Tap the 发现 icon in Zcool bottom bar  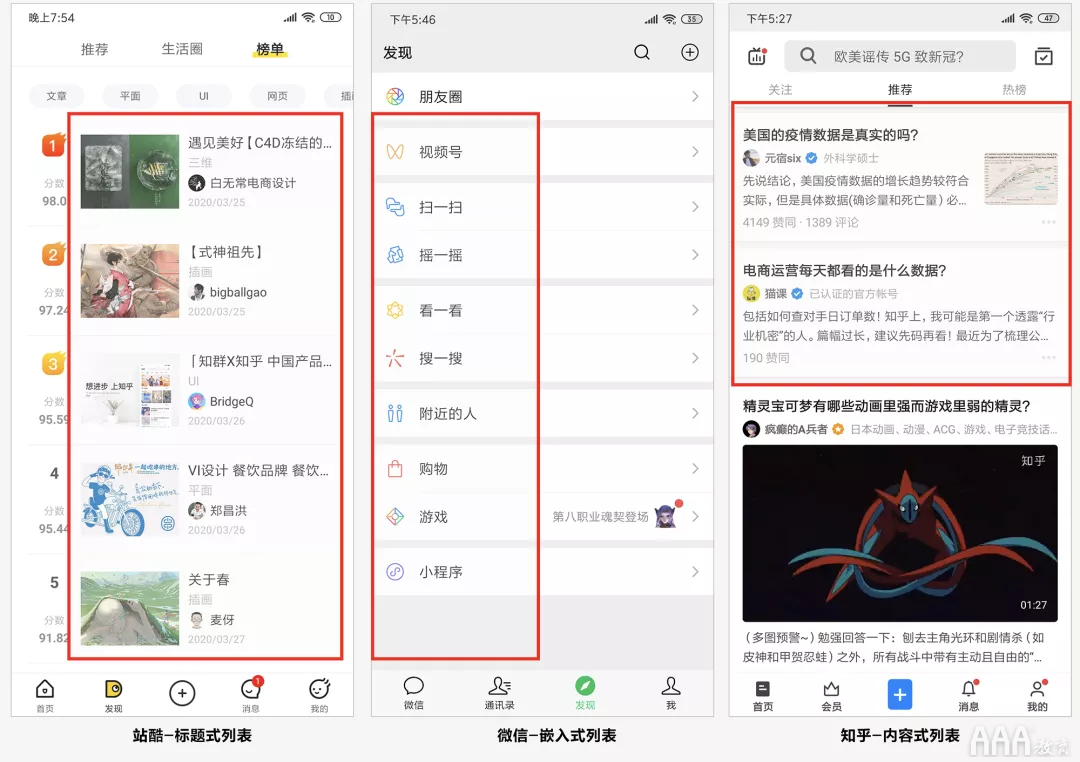pos(113,689)
